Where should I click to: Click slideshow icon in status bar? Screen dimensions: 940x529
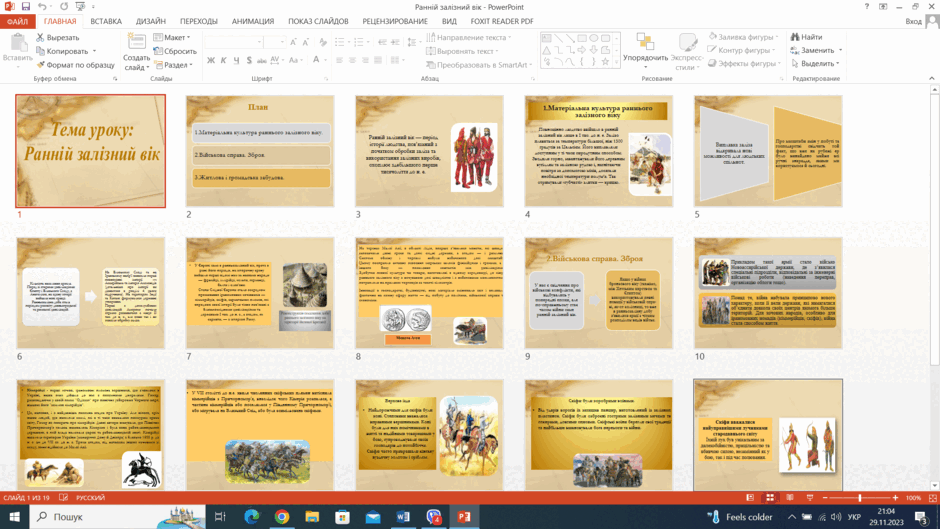point(809,498)
